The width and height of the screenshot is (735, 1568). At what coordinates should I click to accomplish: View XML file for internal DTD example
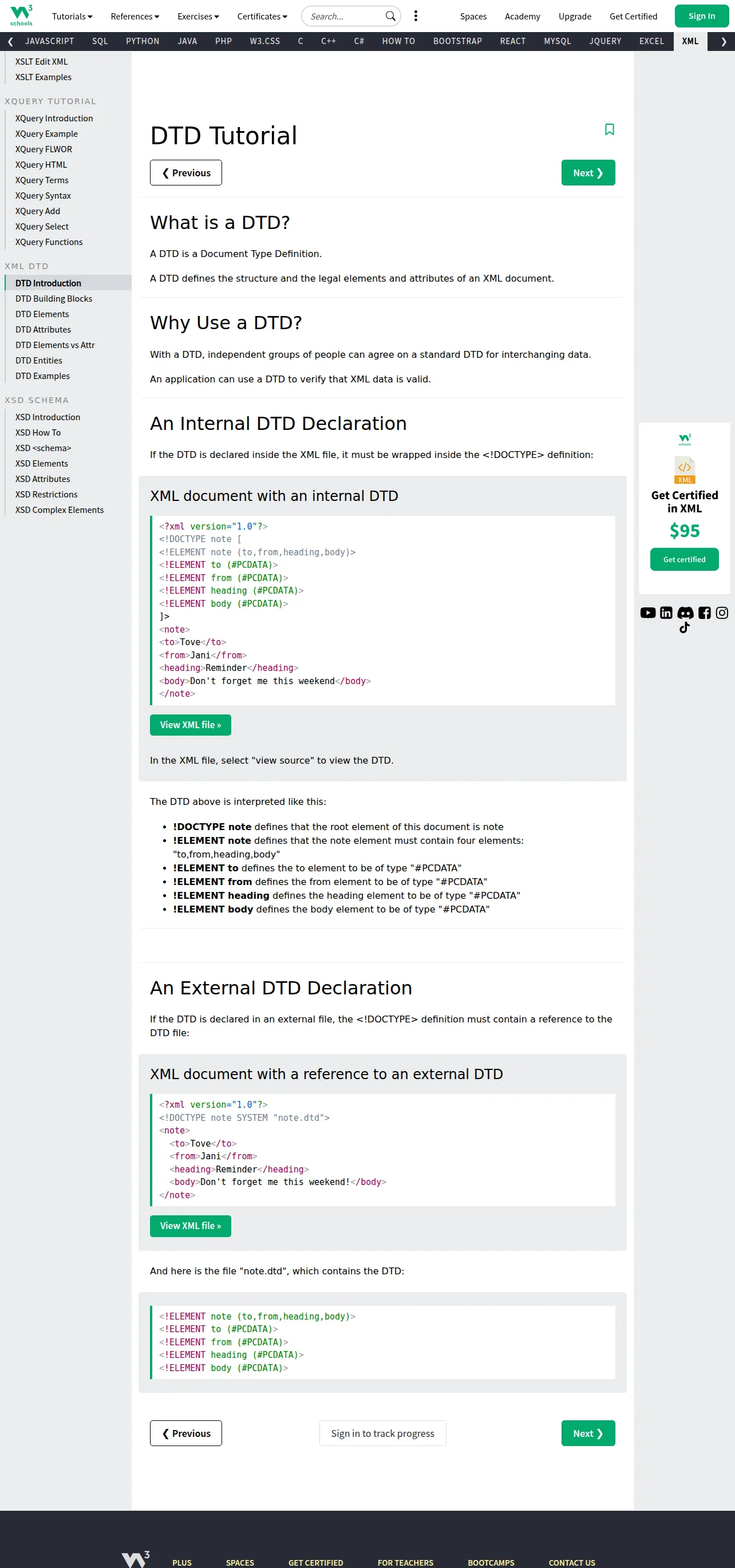(x=191, y=725)
